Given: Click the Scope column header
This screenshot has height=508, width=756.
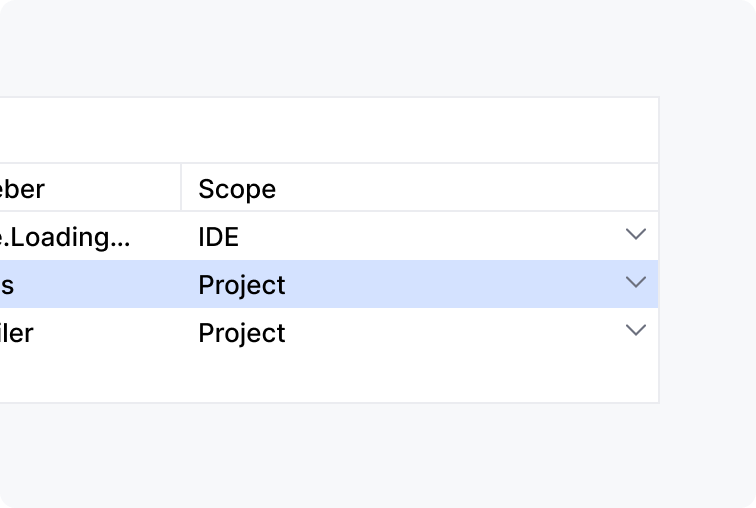Looking at the screenshot, I should (x=237, y=188).
